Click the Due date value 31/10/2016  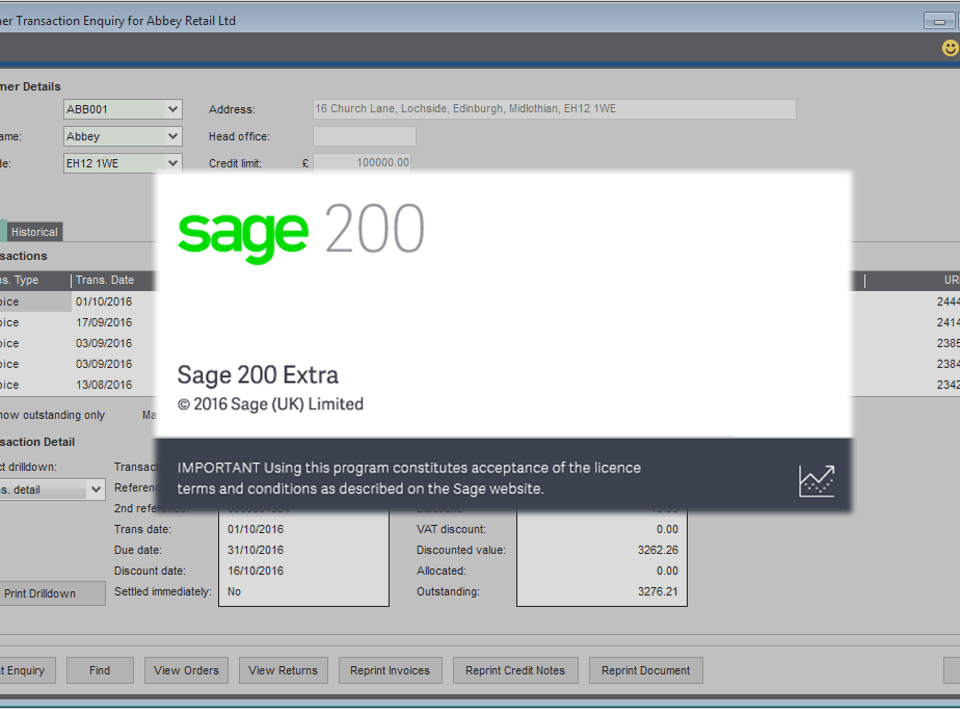(x=256, y=550)
